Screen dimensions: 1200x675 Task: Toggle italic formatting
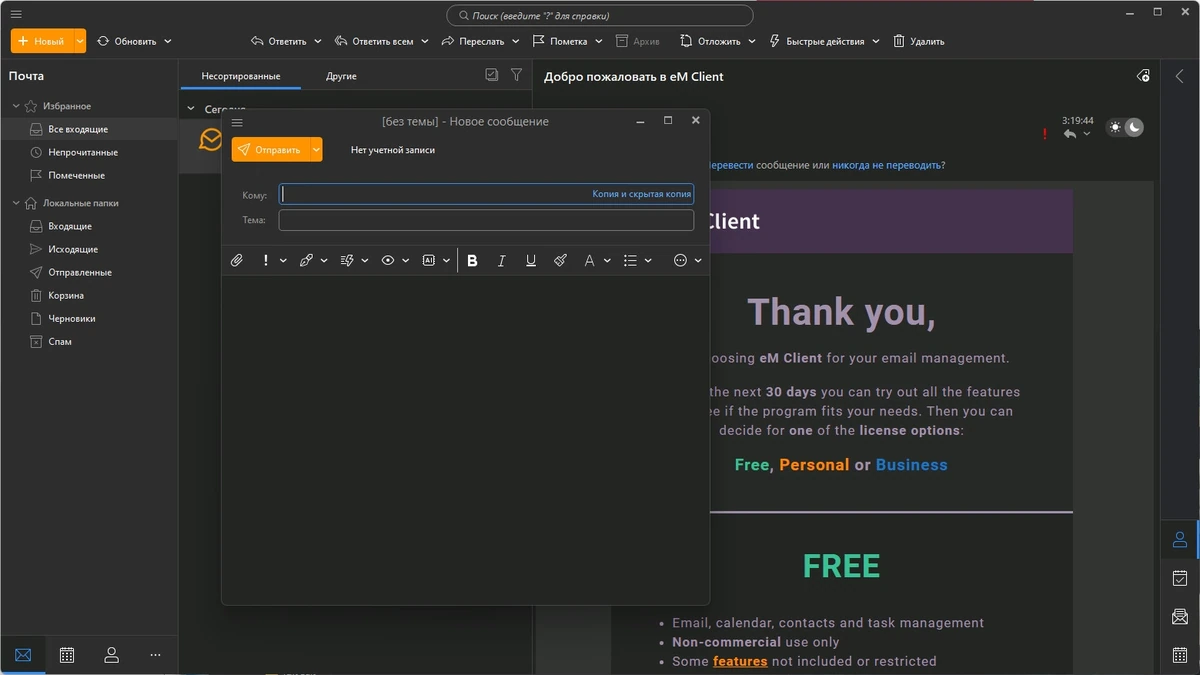tap(501, 260)
